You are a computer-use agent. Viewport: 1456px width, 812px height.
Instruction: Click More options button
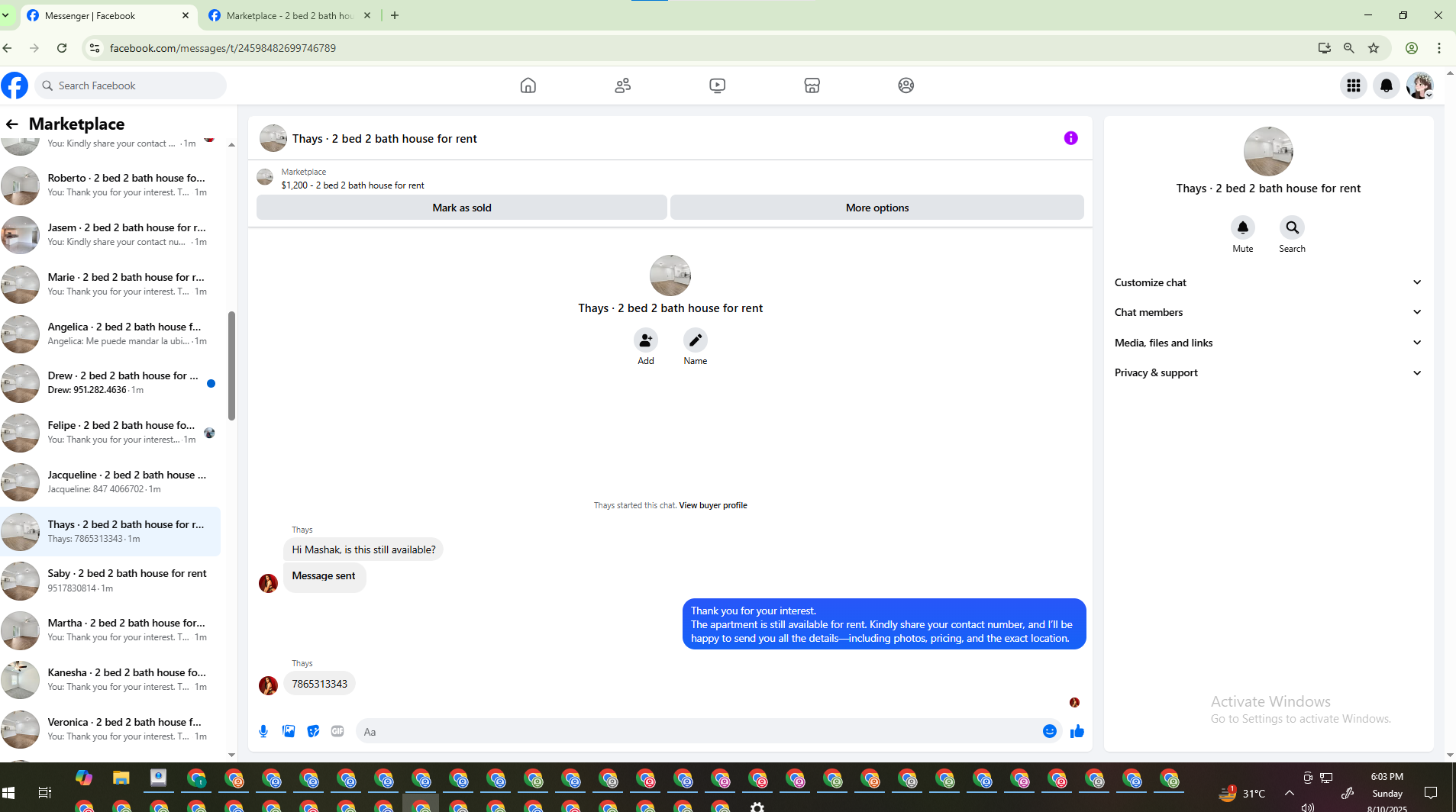[x=877, y=208]
